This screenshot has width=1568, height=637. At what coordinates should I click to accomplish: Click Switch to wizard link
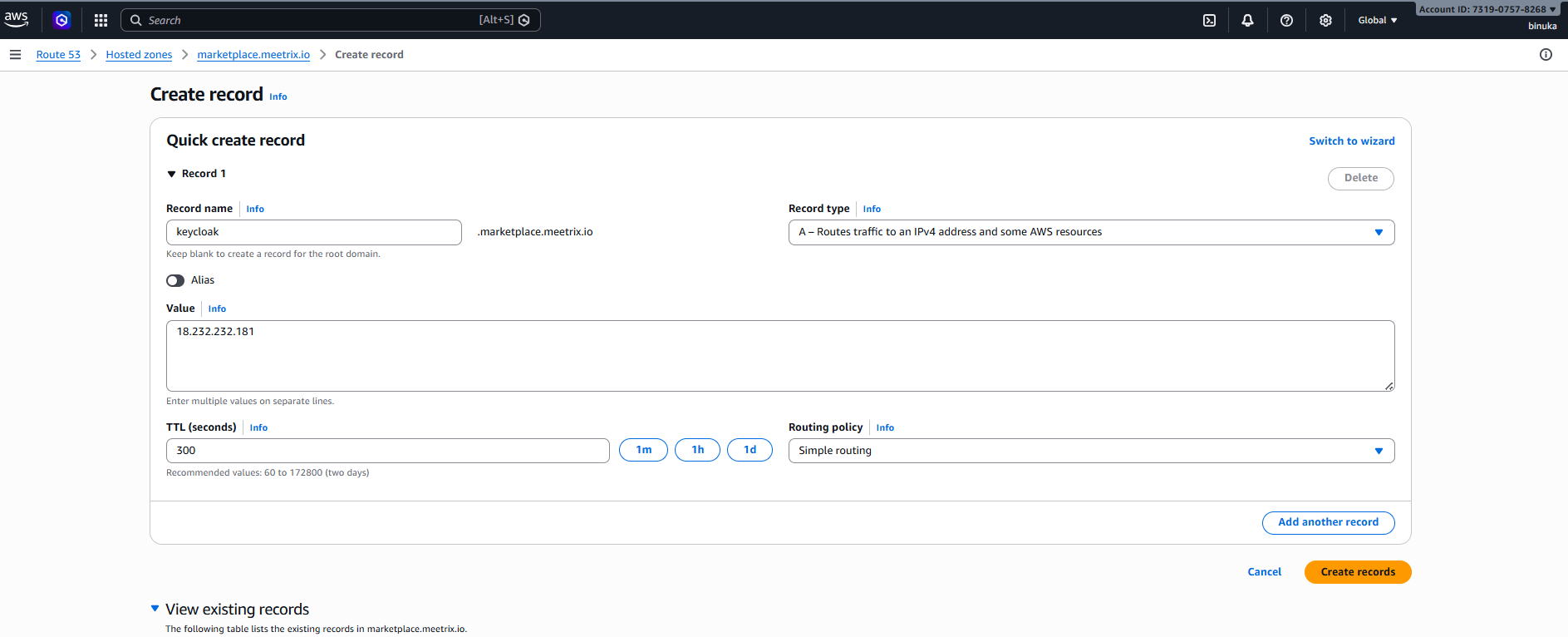pyautogui.click(x=1352, y=141)
